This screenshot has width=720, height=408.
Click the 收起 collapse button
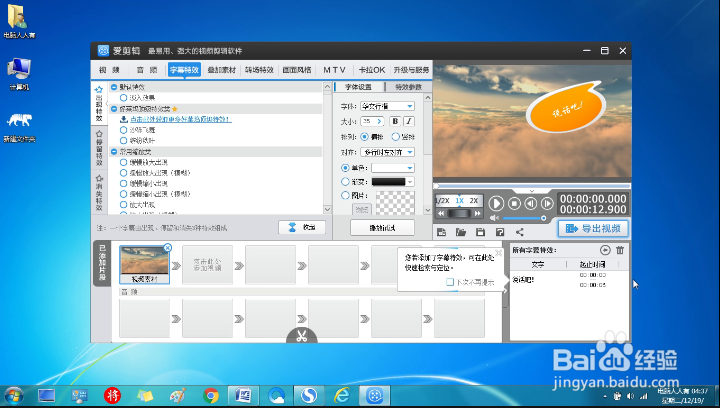302,227
